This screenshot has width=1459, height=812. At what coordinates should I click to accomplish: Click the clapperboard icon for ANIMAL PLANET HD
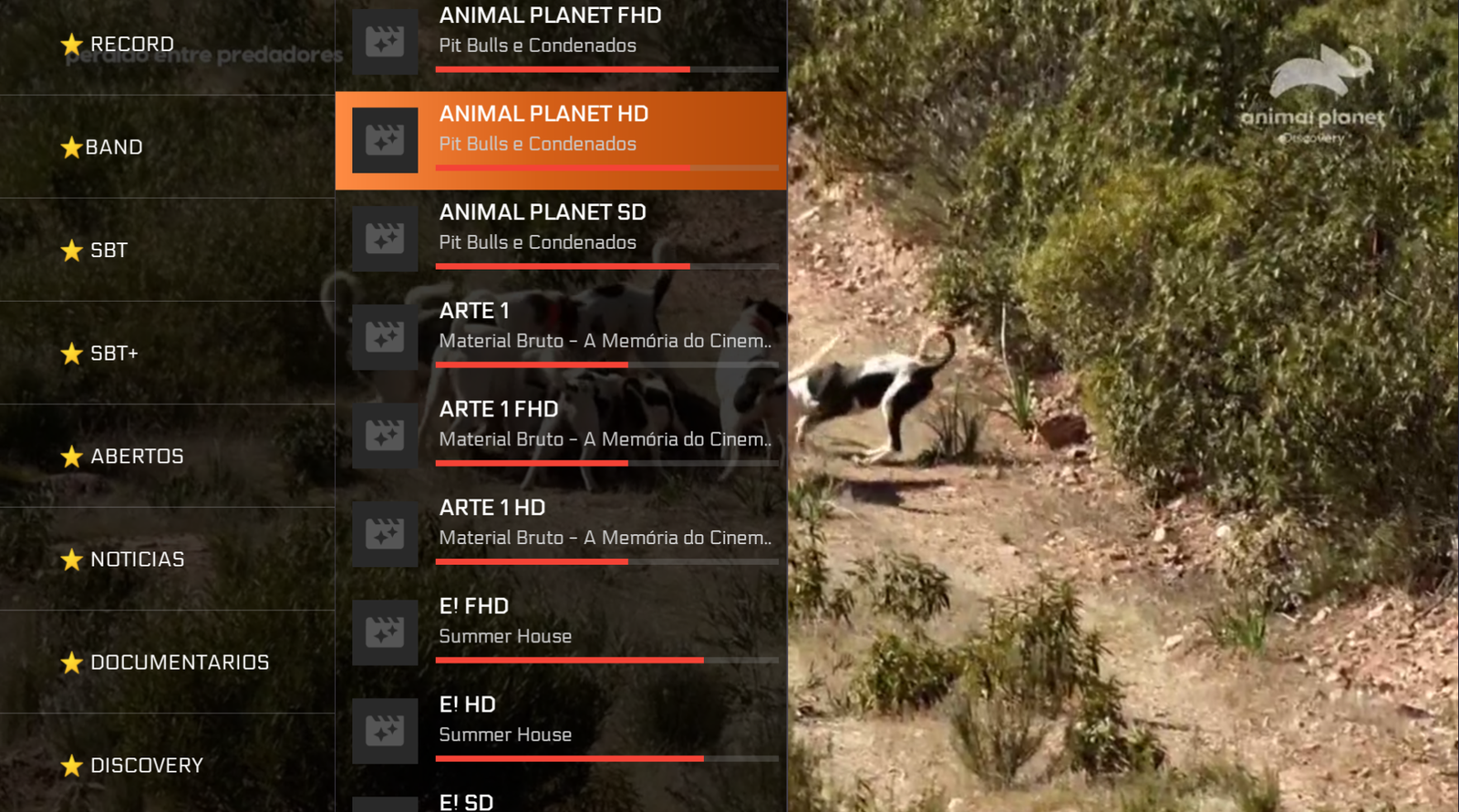[x=385, y=140]
